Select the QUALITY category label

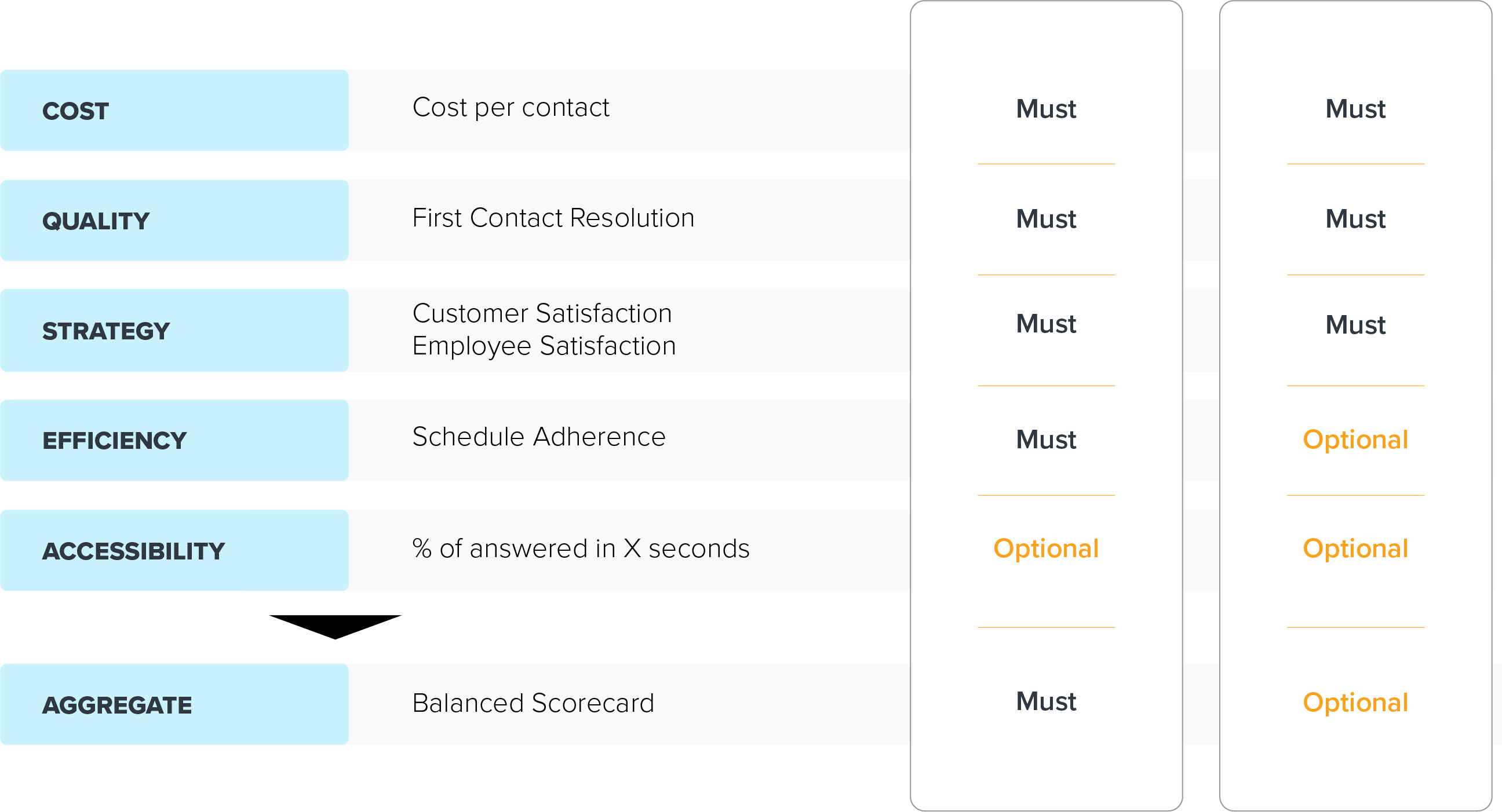(x=96, y=221)
